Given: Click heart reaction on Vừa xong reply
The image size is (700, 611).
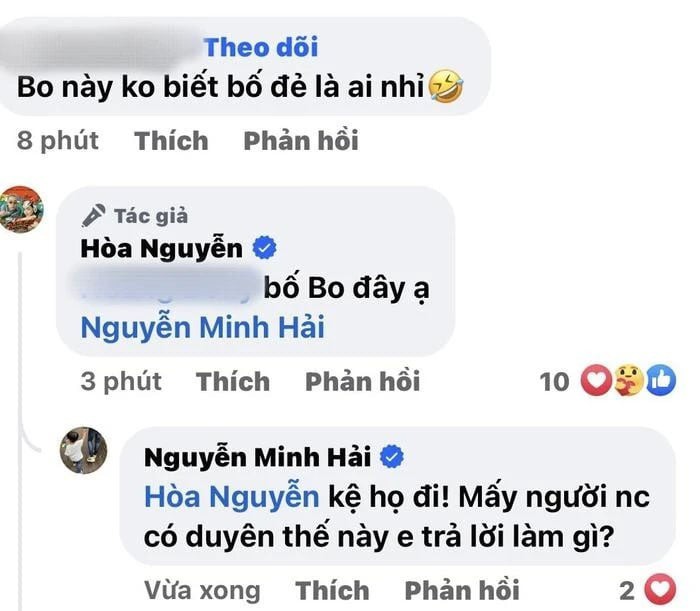Looking at the screenshot, I should (661, 589).
